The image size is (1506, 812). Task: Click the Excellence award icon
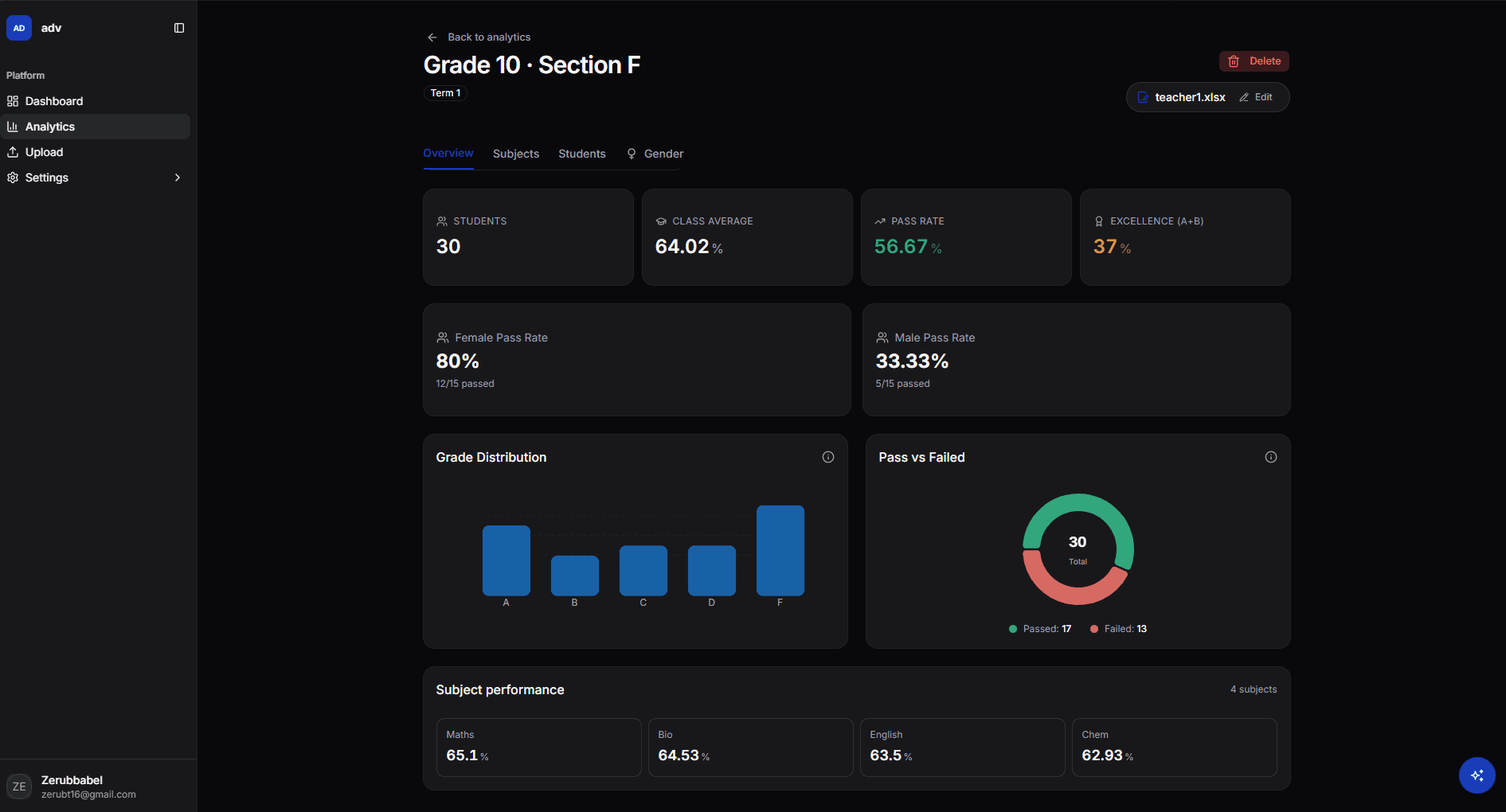pos(1099,221)
